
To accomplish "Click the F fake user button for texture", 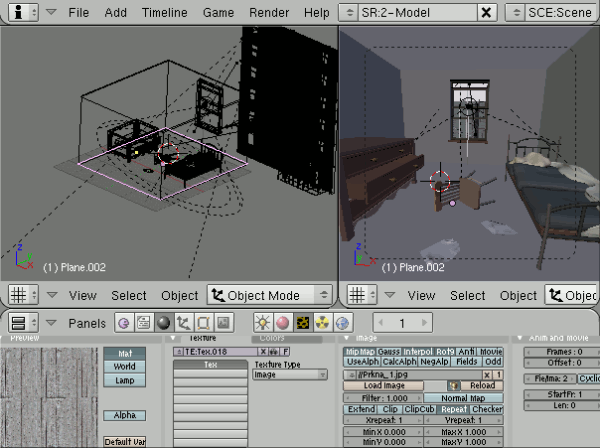I will click(x=285, y=352).
